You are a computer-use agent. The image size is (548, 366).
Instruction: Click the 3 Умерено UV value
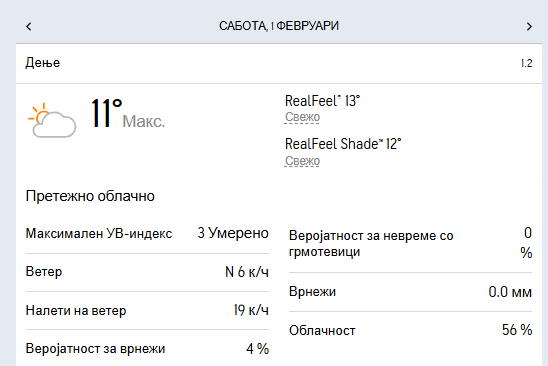(x=233, y=233)
